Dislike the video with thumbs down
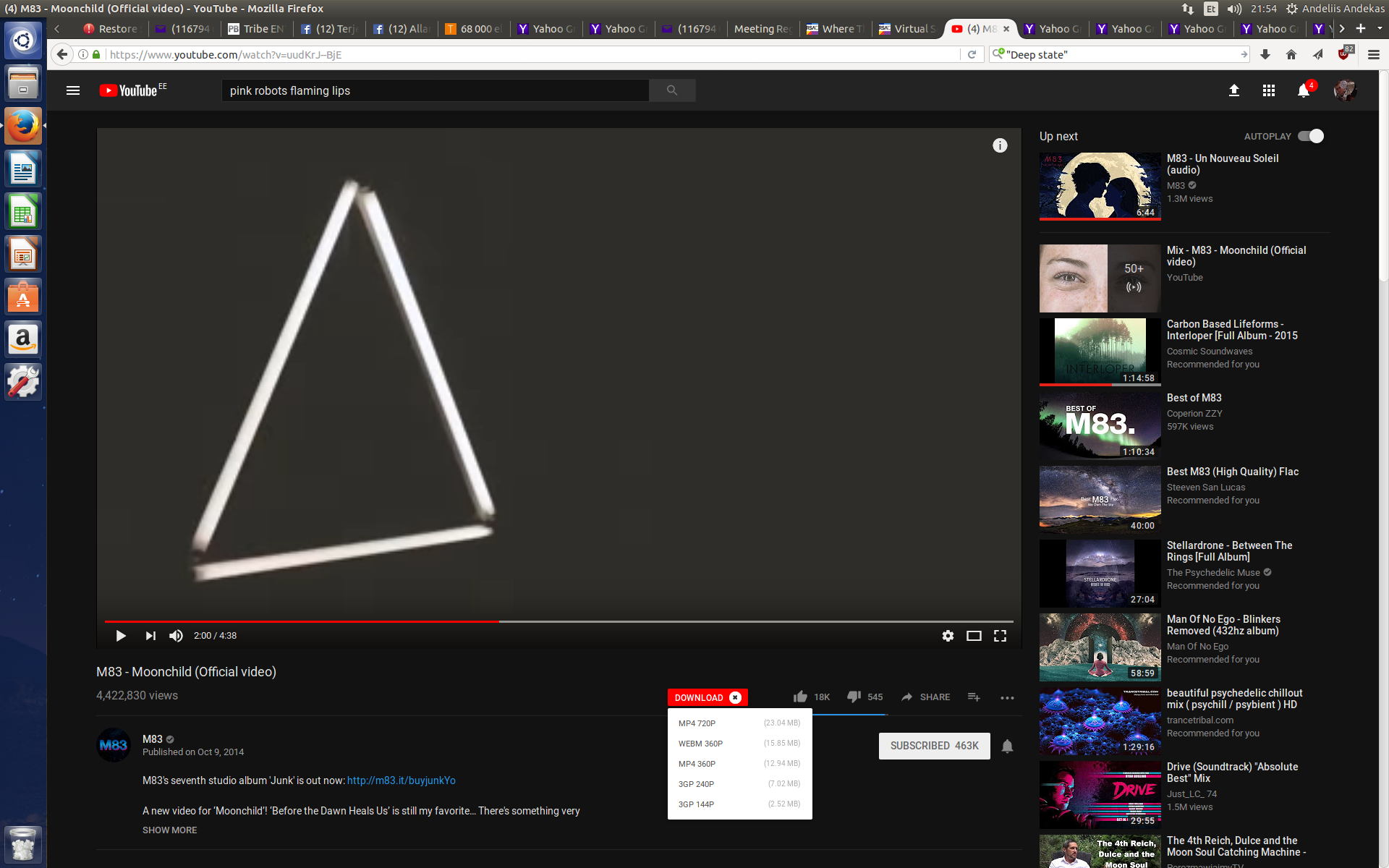 854,697
